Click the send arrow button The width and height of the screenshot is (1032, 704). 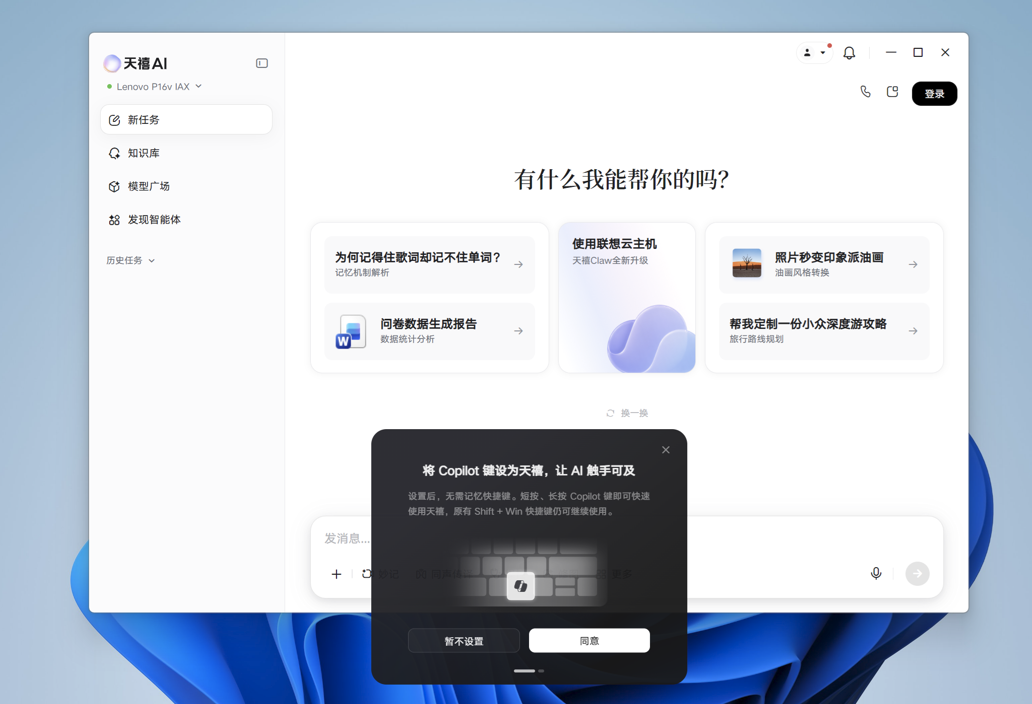tap(917, 574)
